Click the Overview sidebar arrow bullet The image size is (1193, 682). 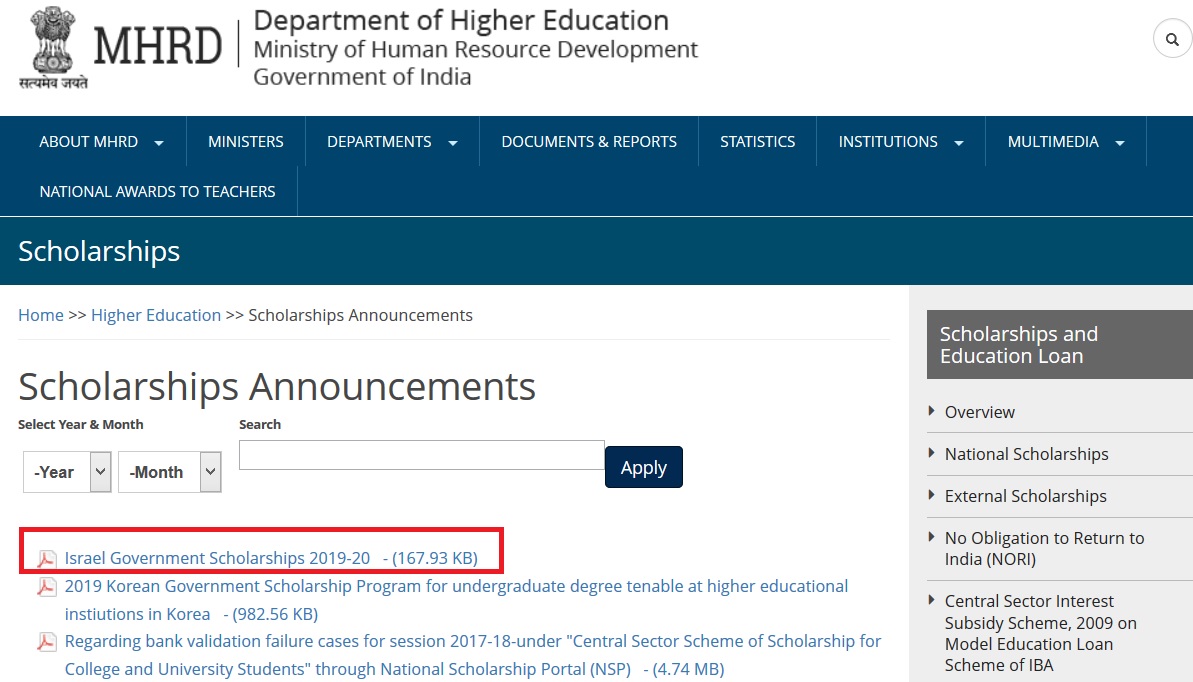931,411
